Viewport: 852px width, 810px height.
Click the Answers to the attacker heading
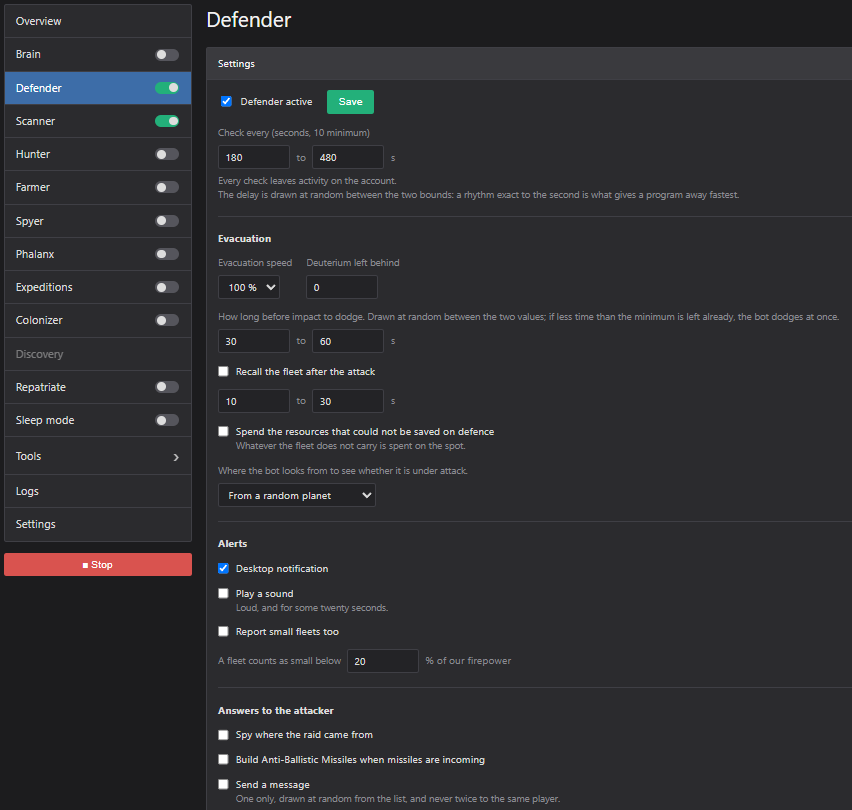(276, 711)
